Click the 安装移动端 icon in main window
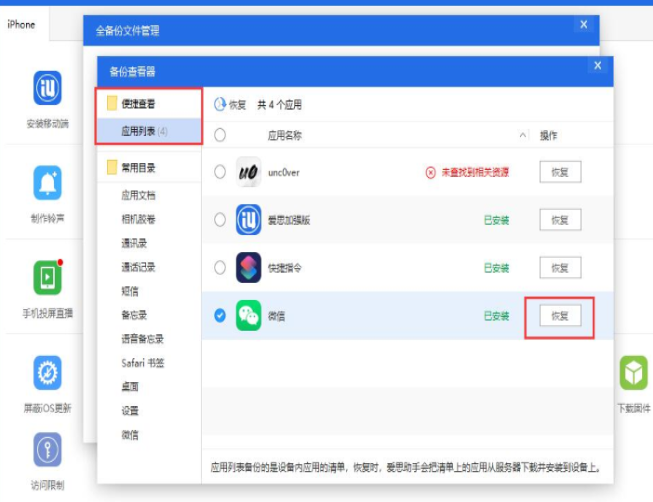653x502 pixels. [x=47, y=88]
